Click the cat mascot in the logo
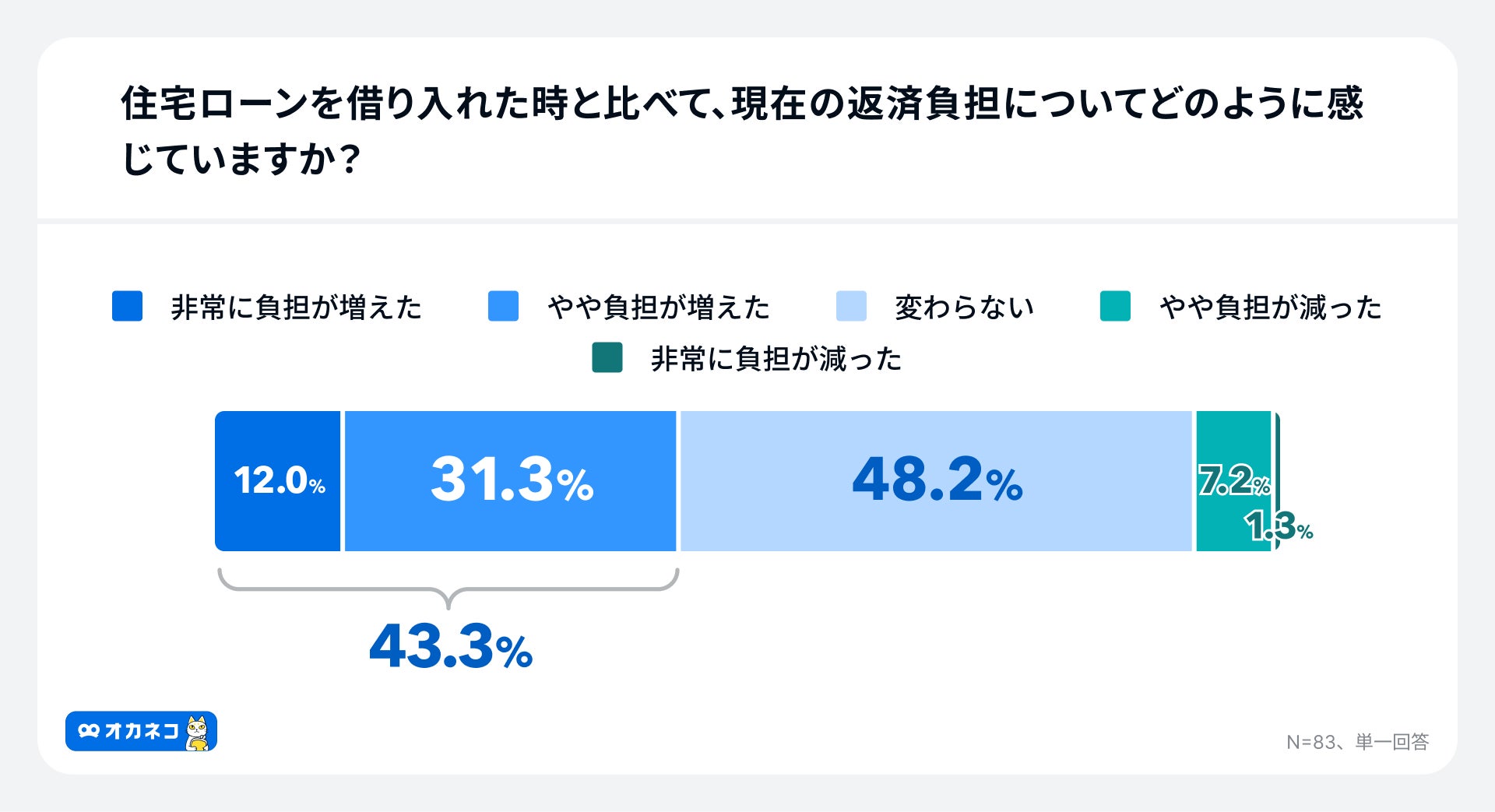Image resolution: width=1495 pixels, height=812 pixels. (x=199, y=733)
